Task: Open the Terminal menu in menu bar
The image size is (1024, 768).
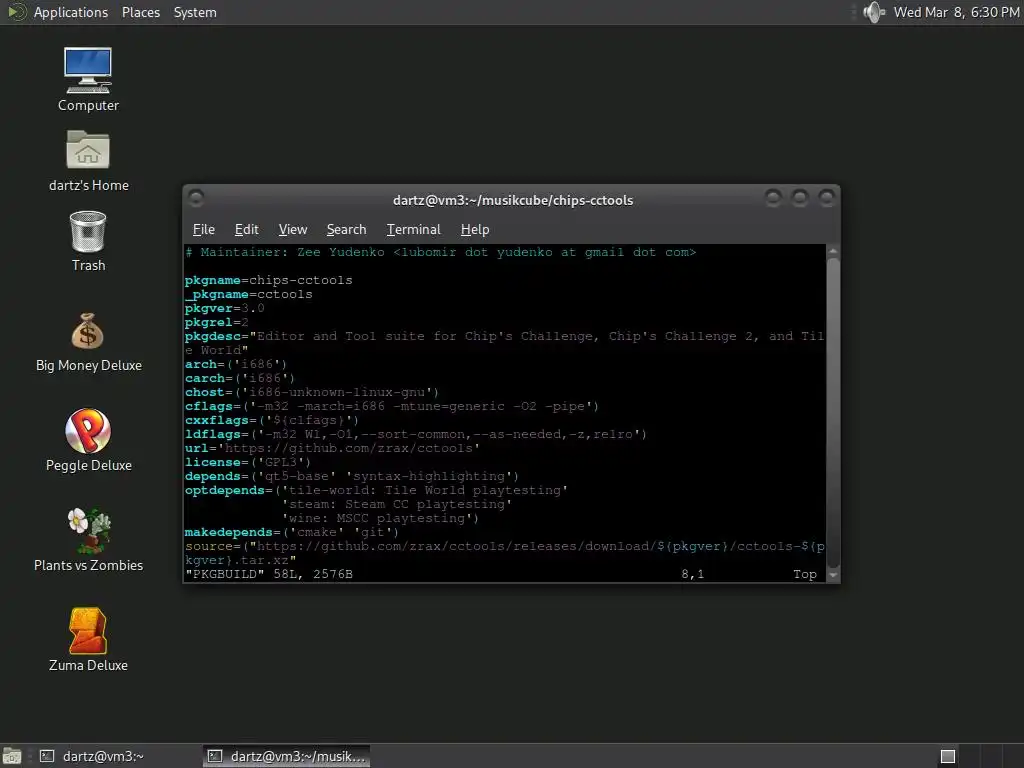Action: click(413, 229)
